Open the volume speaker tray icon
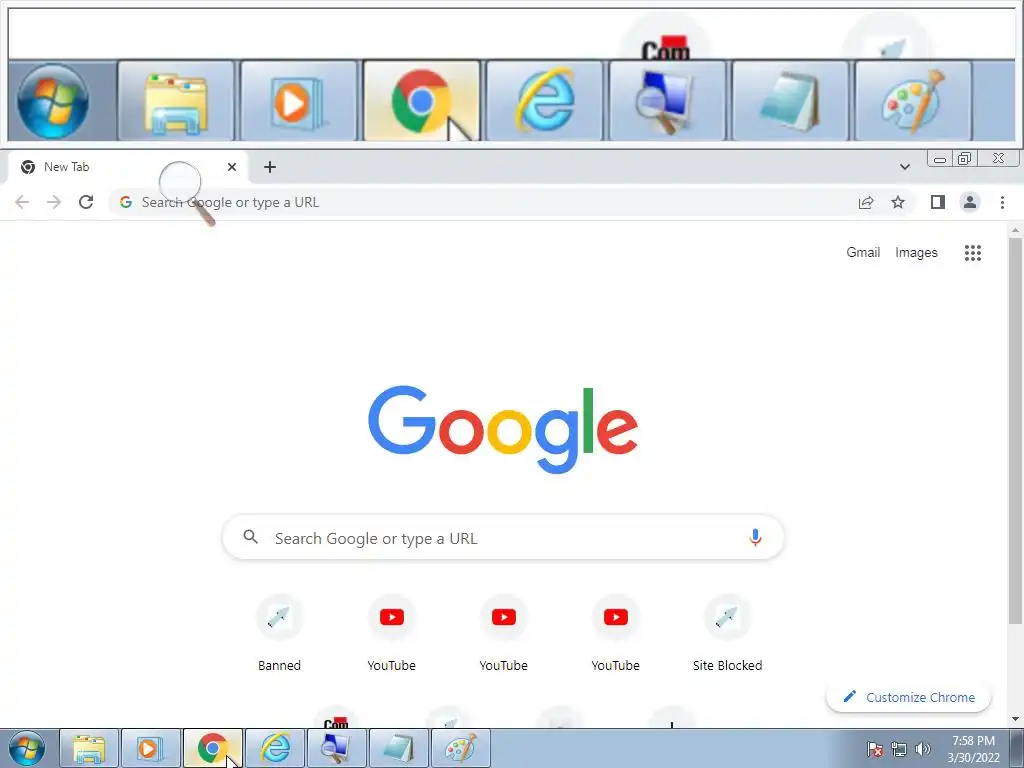 (x=923, y=749)
